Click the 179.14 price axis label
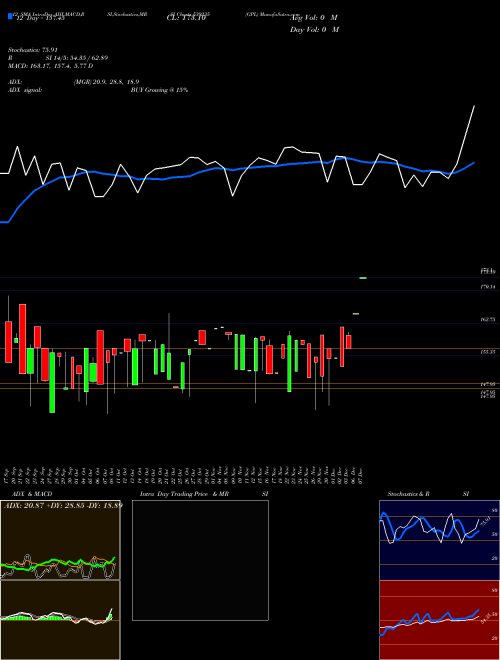 [488, 287]
